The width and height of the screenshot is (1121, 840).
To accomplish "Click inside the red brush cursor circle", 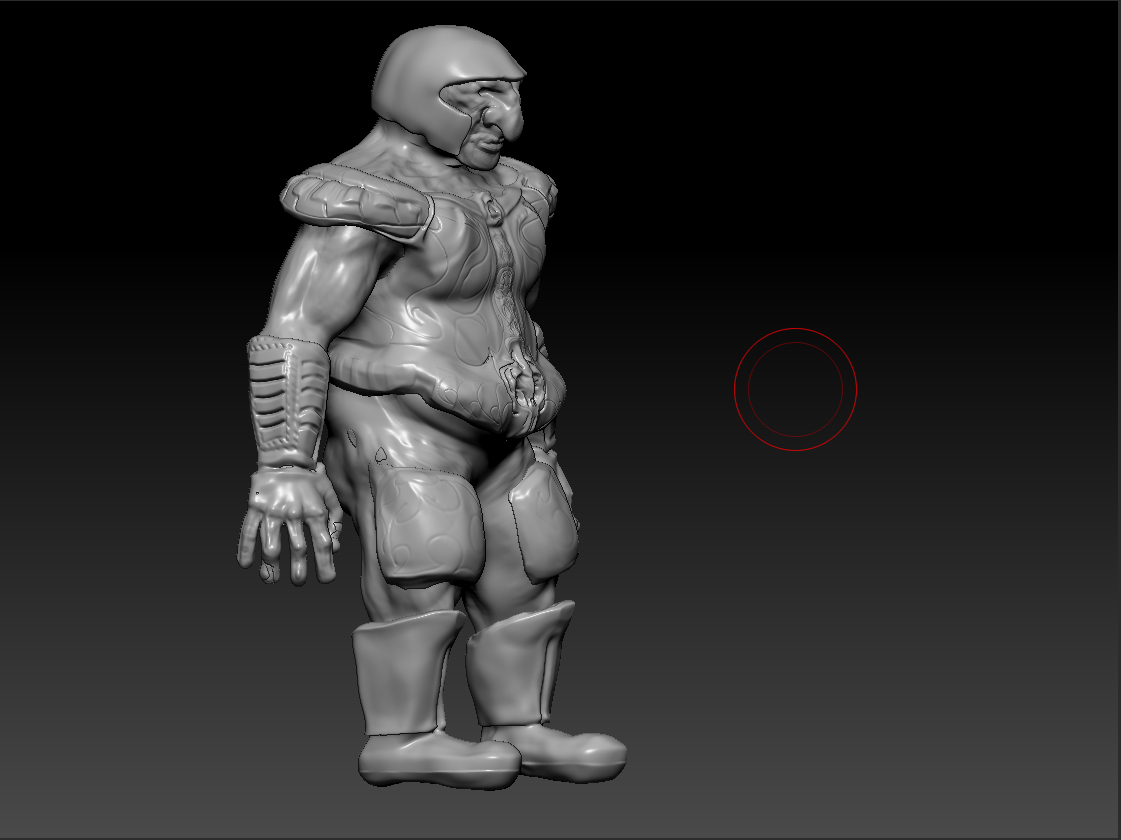I will (x=795, y=388).
